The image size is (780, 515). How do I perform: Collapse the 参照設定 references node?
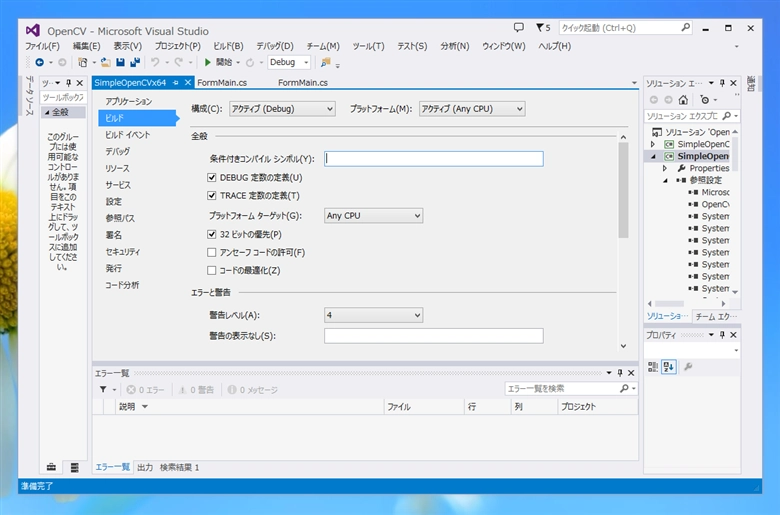665,180
